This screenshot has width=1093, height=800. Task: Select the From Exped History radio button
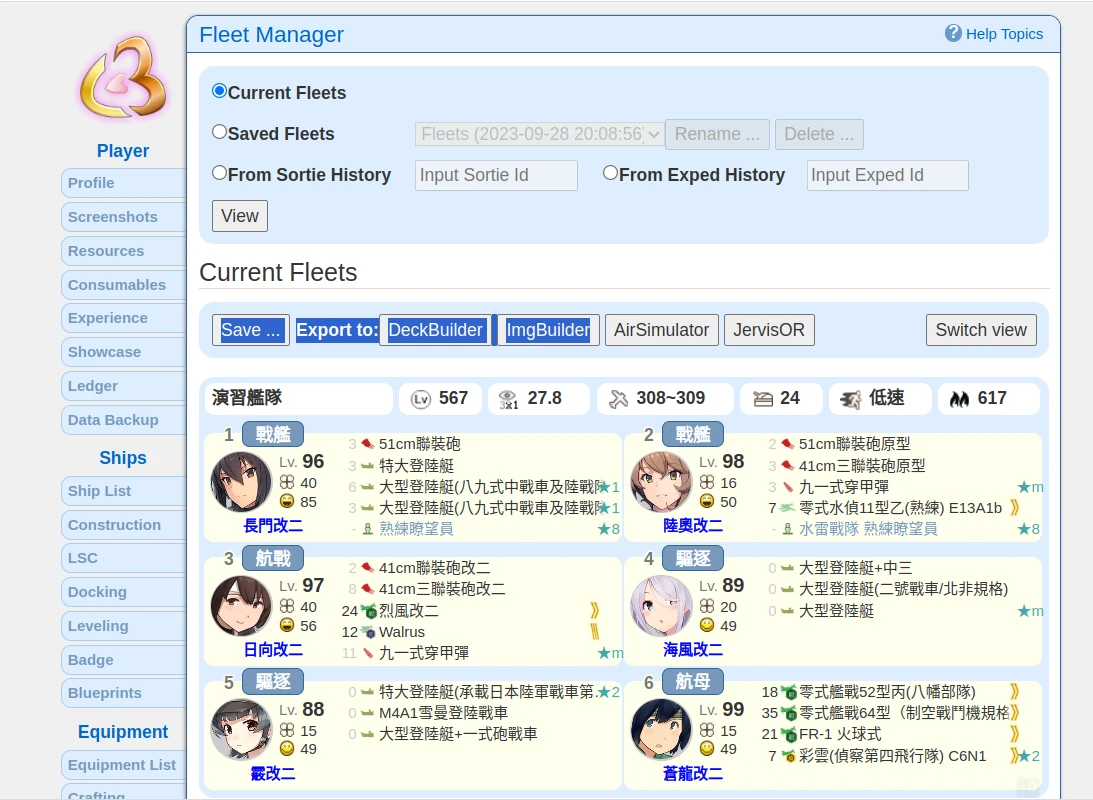(611, 173)
